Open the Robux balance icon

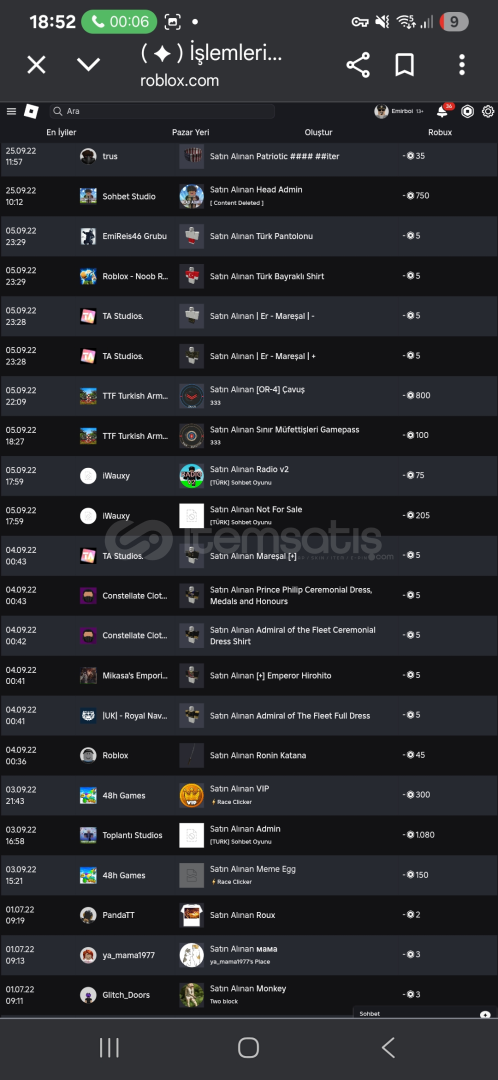click(468, 112)
